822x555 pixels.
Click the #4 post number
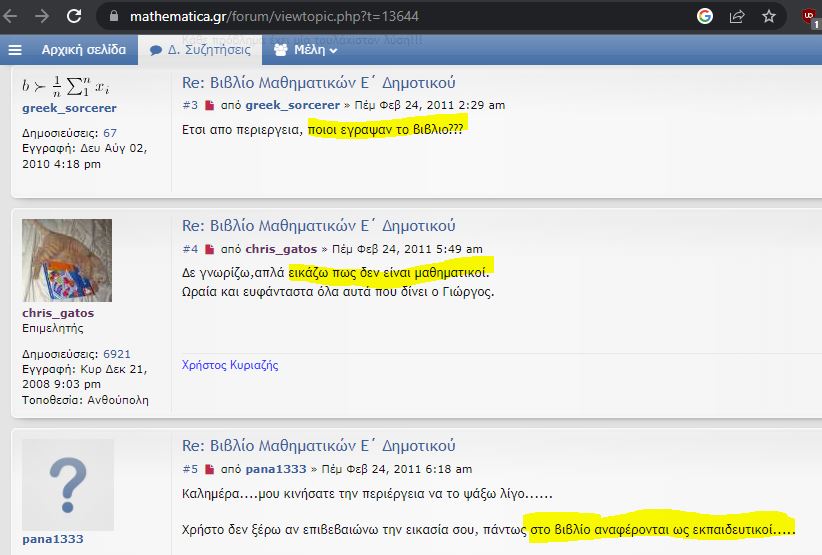[190, 249]
